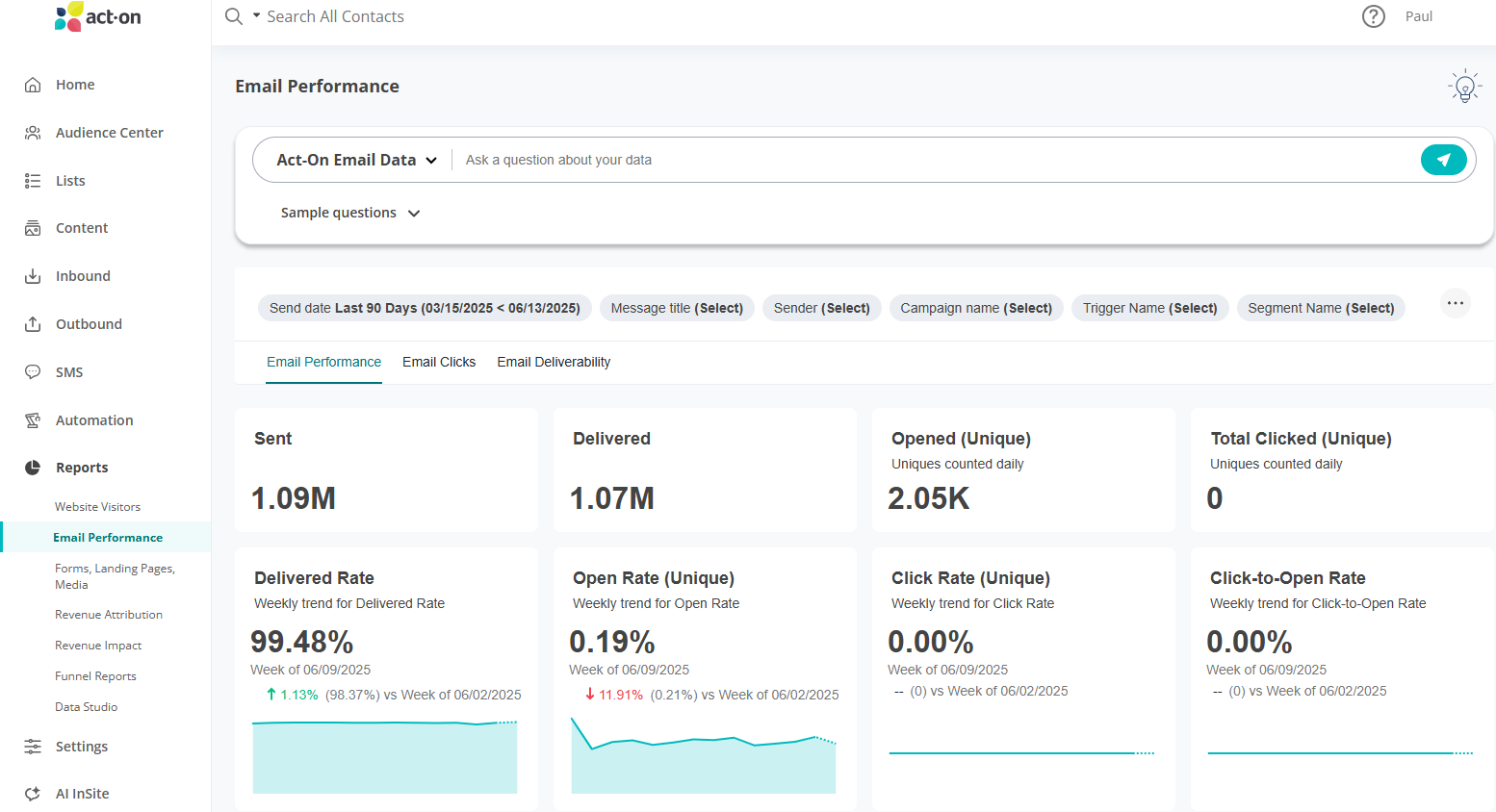Open the three-dots more filters menu
This screenshot has height=812, width=1496.
click(1456, 303)
